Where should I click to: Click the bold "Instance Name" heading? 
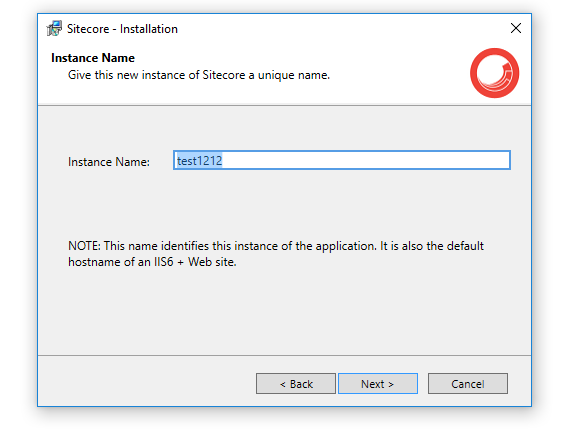point(93,58)
